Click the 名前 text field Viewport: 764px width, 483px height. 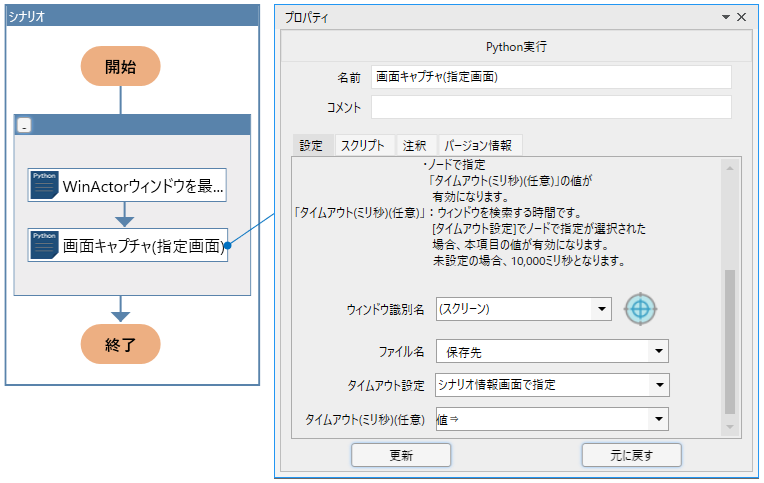550,77
